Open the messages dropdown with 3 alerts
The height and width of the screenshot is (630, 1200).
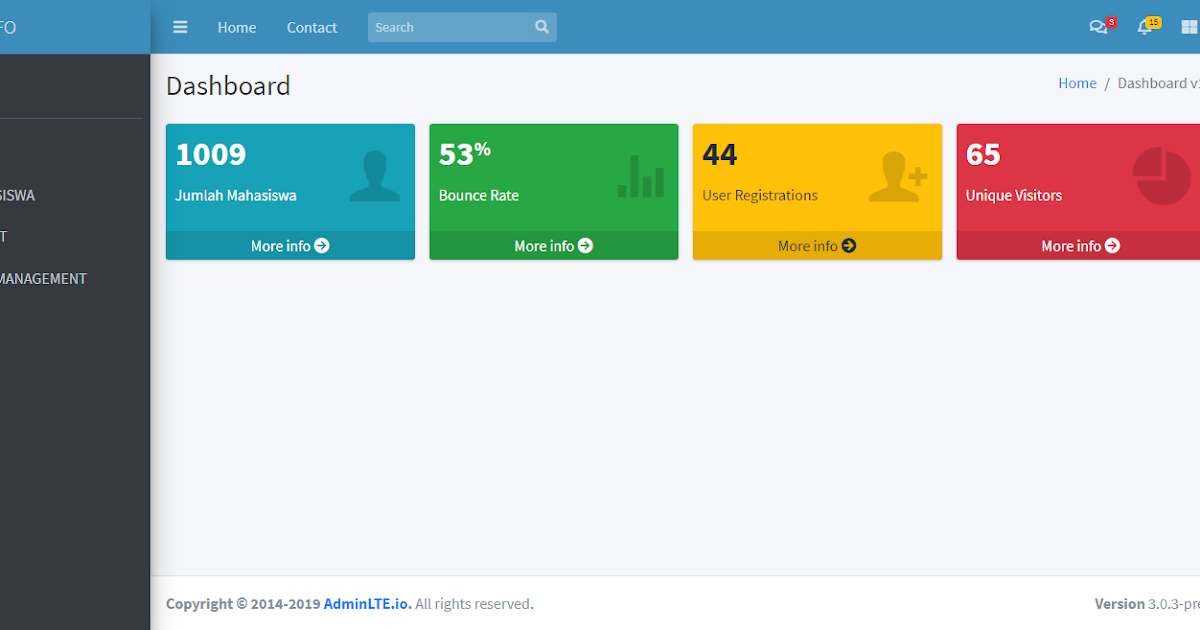pos(1099,27)
